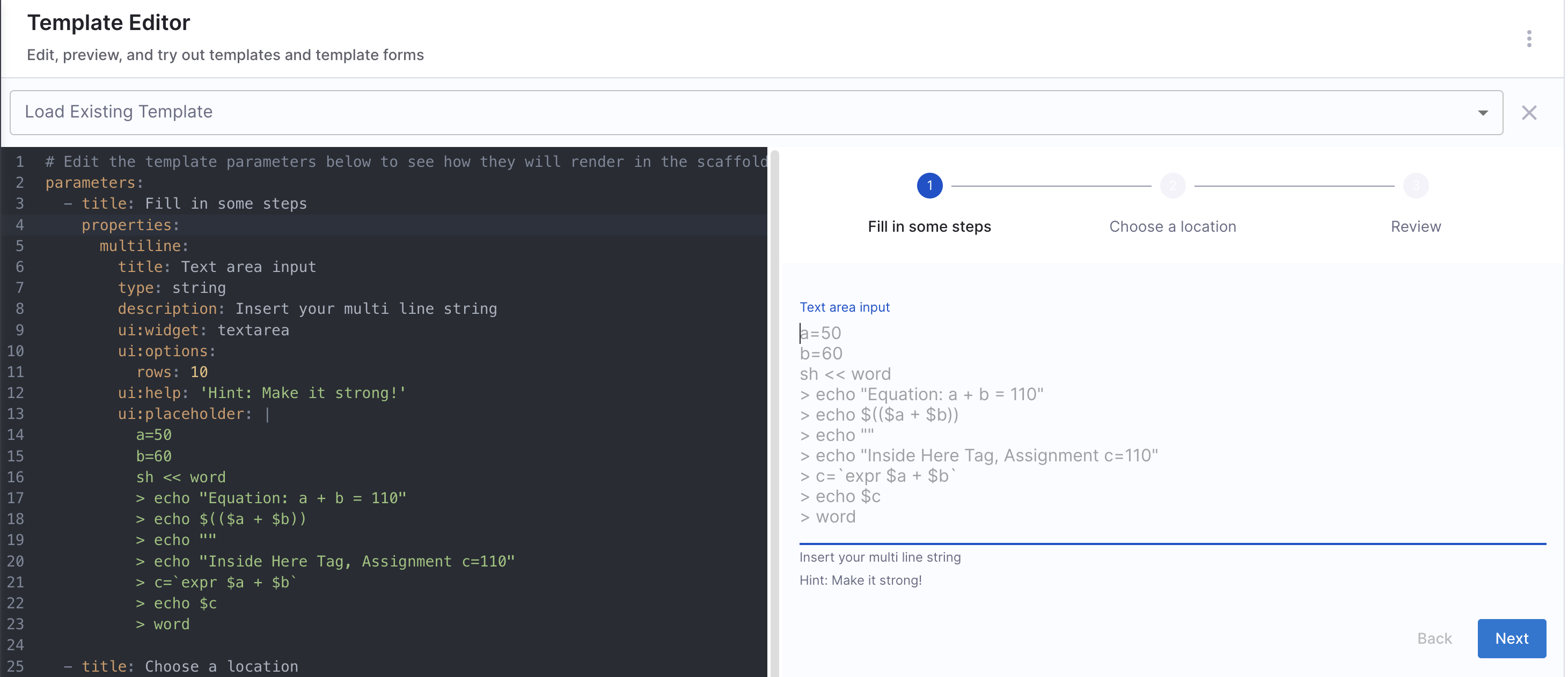Select step 3 circle icon
Image resolution: width=1568 pixels, height=677 pixels.
1415,186
